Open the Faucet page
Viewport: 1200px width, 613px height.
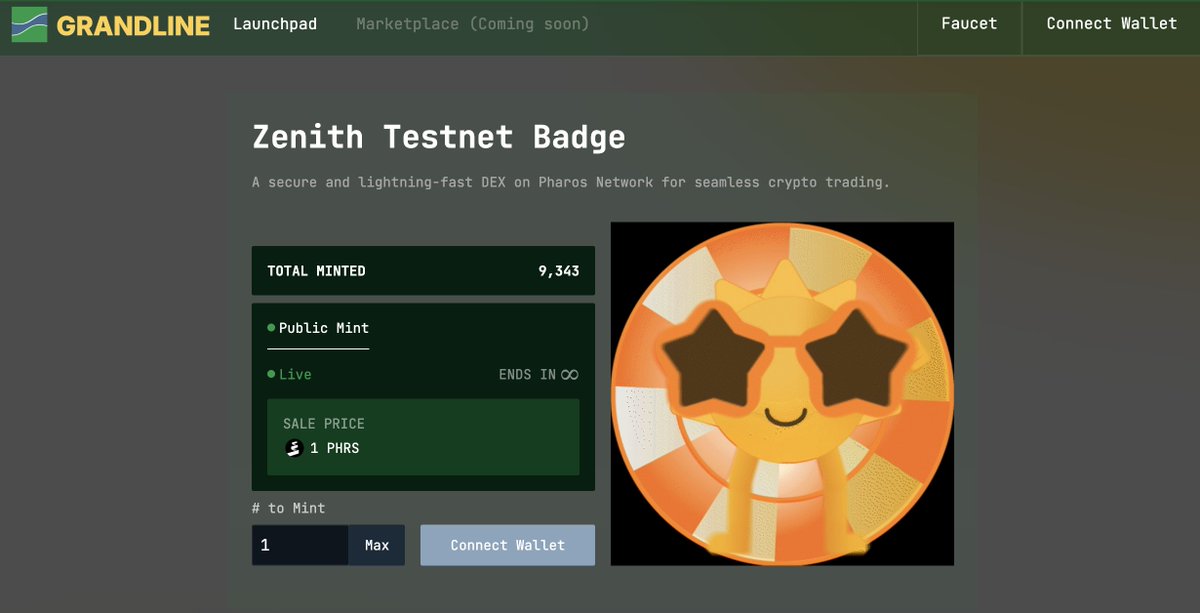coord(969,24)
